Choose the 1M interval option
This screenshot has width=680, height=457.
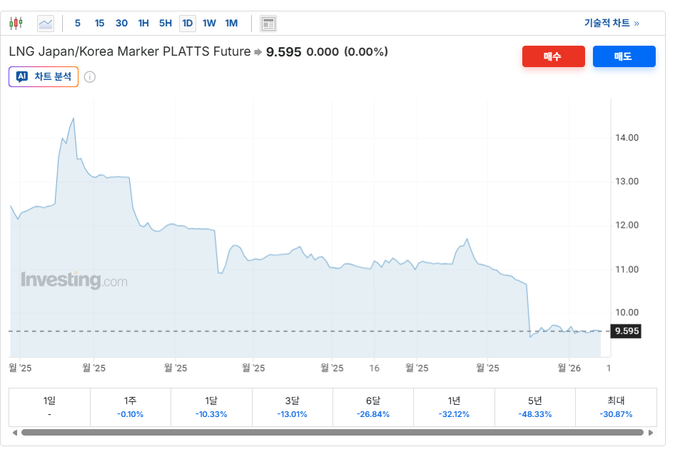coord(232,23)
